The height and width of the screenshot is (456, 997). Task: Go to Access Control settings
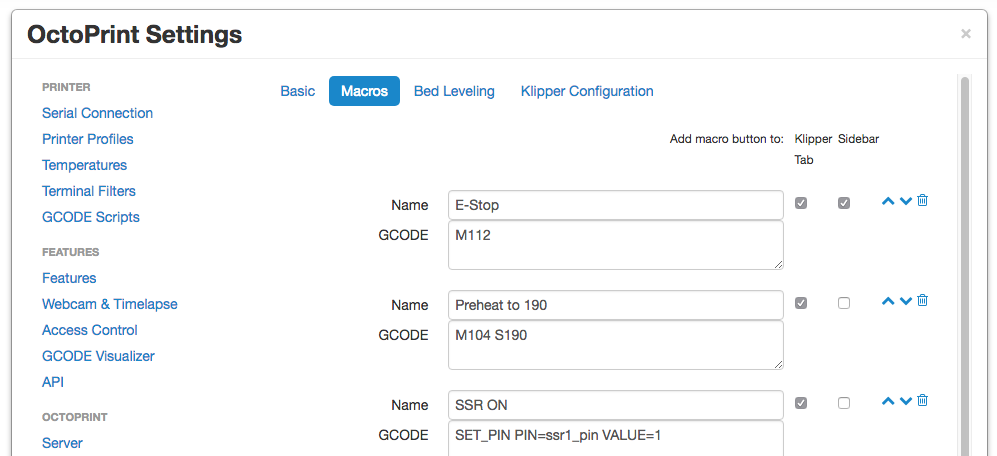(x=90, y=331)
